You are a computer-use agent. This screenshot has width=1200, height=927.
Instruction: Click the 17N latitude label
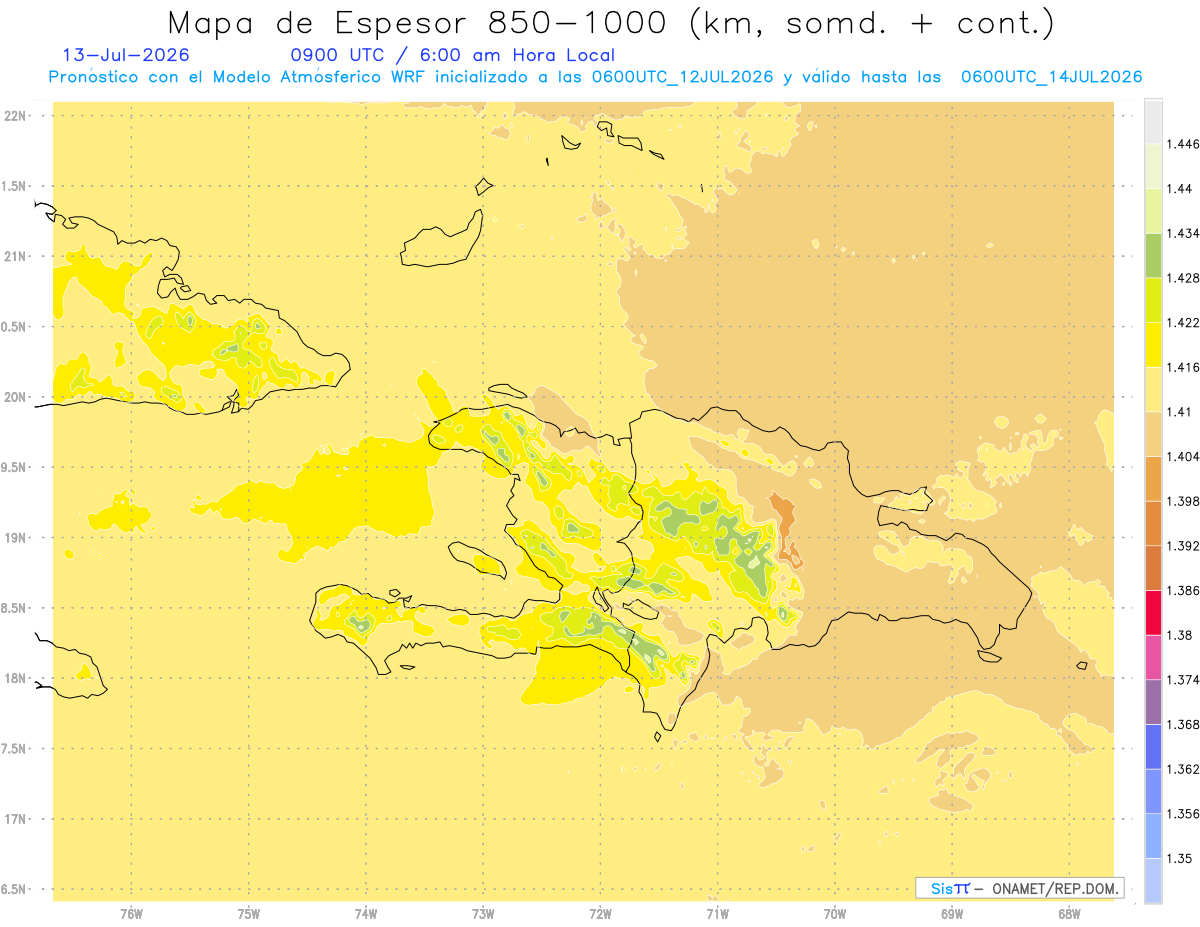(14, 819)
